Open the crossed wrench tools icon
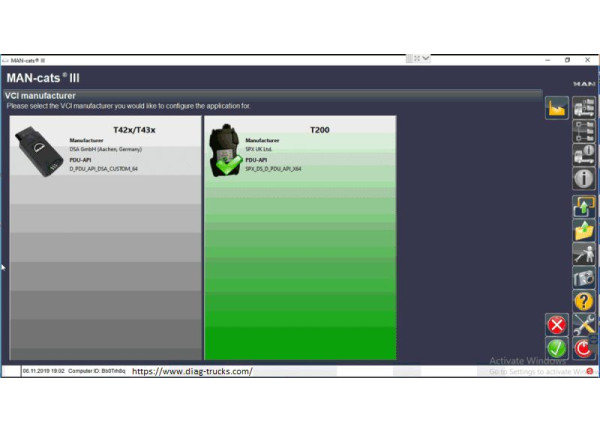 pyautogui.click(x=584, y=323)
